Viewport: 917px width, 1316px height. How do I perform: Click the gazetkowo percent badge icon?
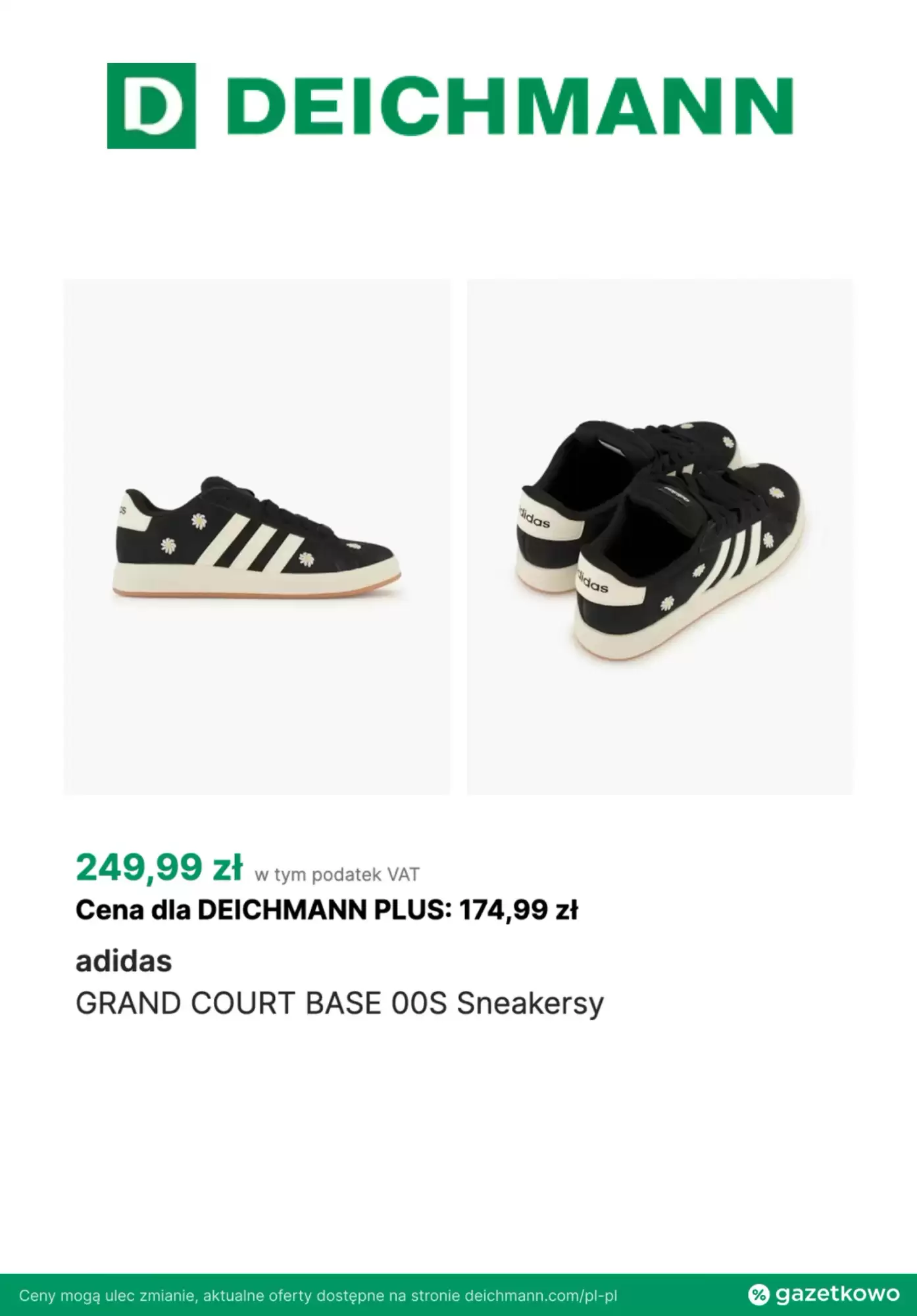click(x=758, y=1294)
